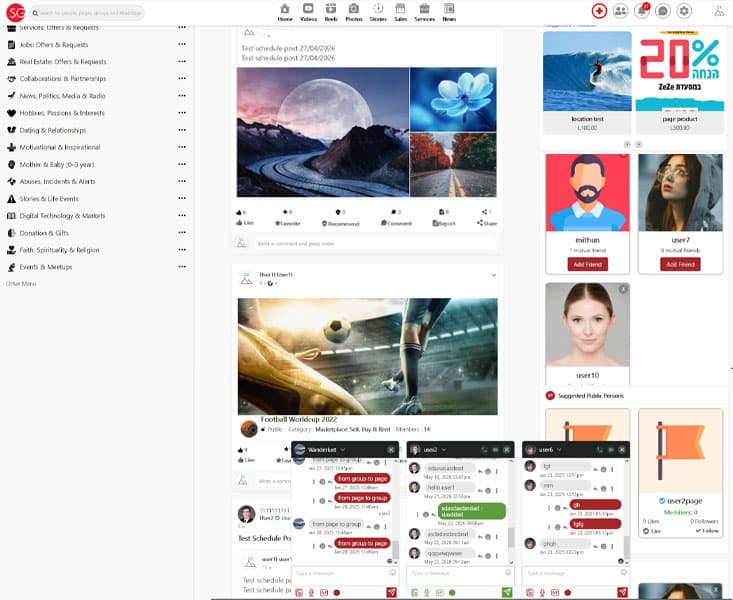Open the page product 20% thumbnail
The height and width of the screenshot is (600, 733).
pyautogui.click(x=680, y=72)
